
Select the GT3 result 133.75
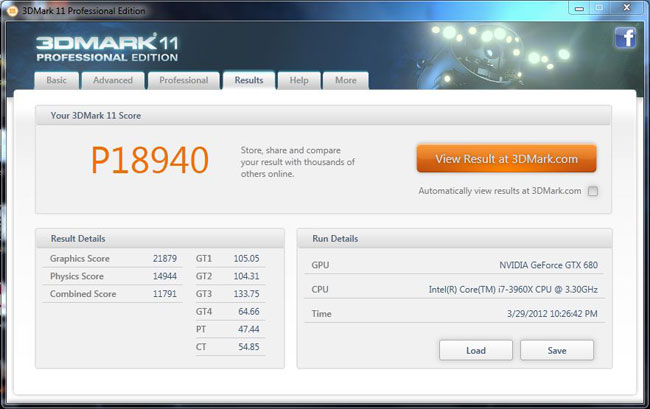point(246,294)
